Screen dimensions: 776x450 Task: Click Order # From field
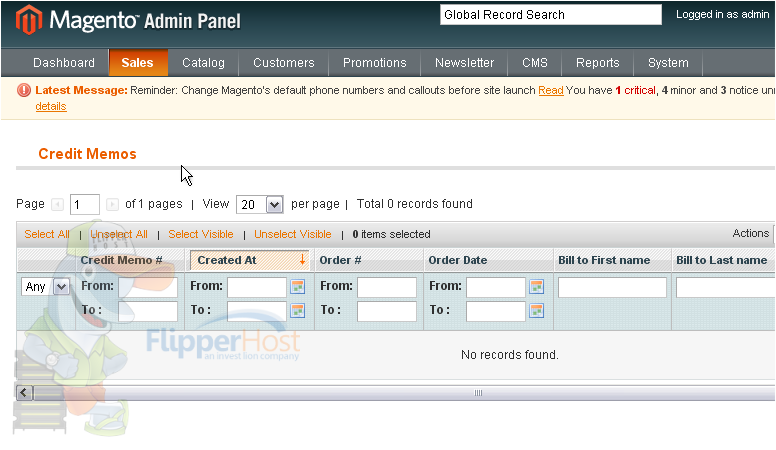(387, 287)
